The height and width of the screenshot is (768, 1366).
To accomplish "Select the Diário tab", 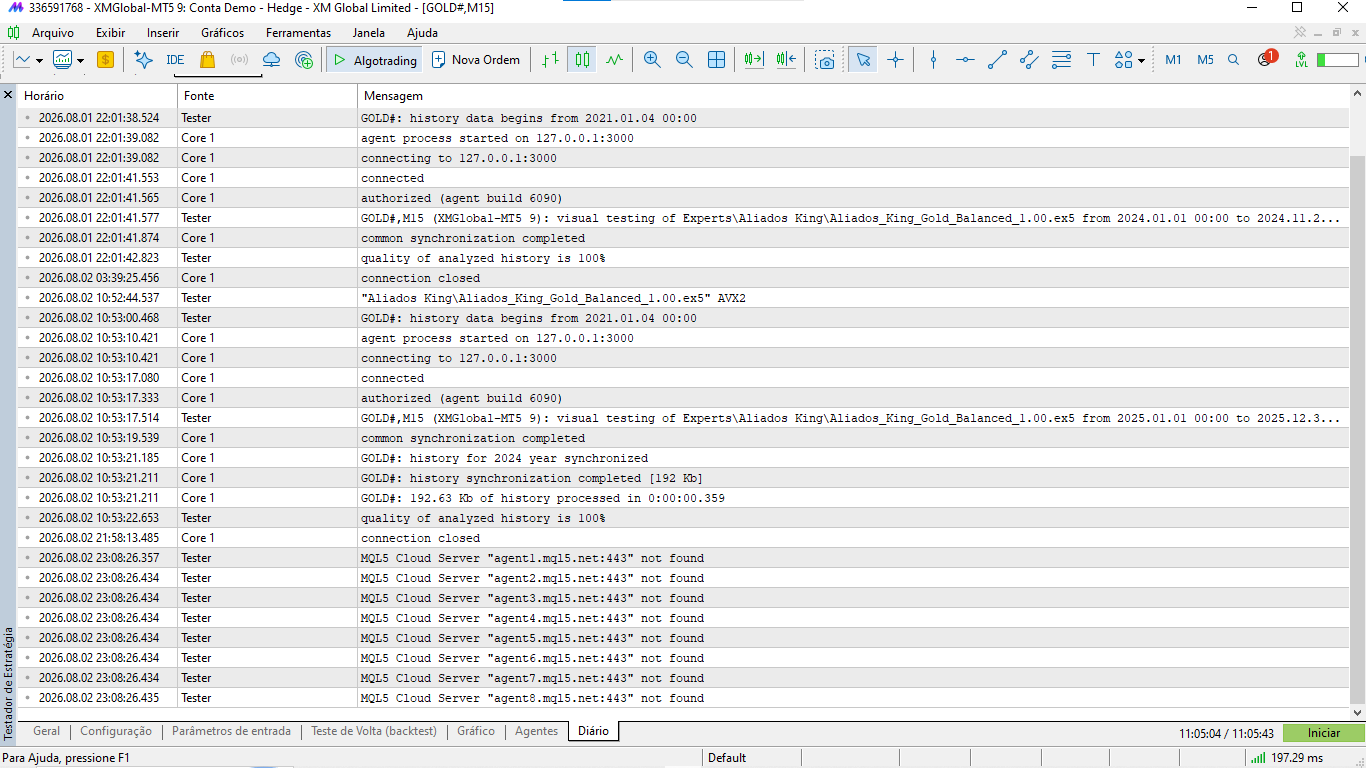I will coord(593,731).
